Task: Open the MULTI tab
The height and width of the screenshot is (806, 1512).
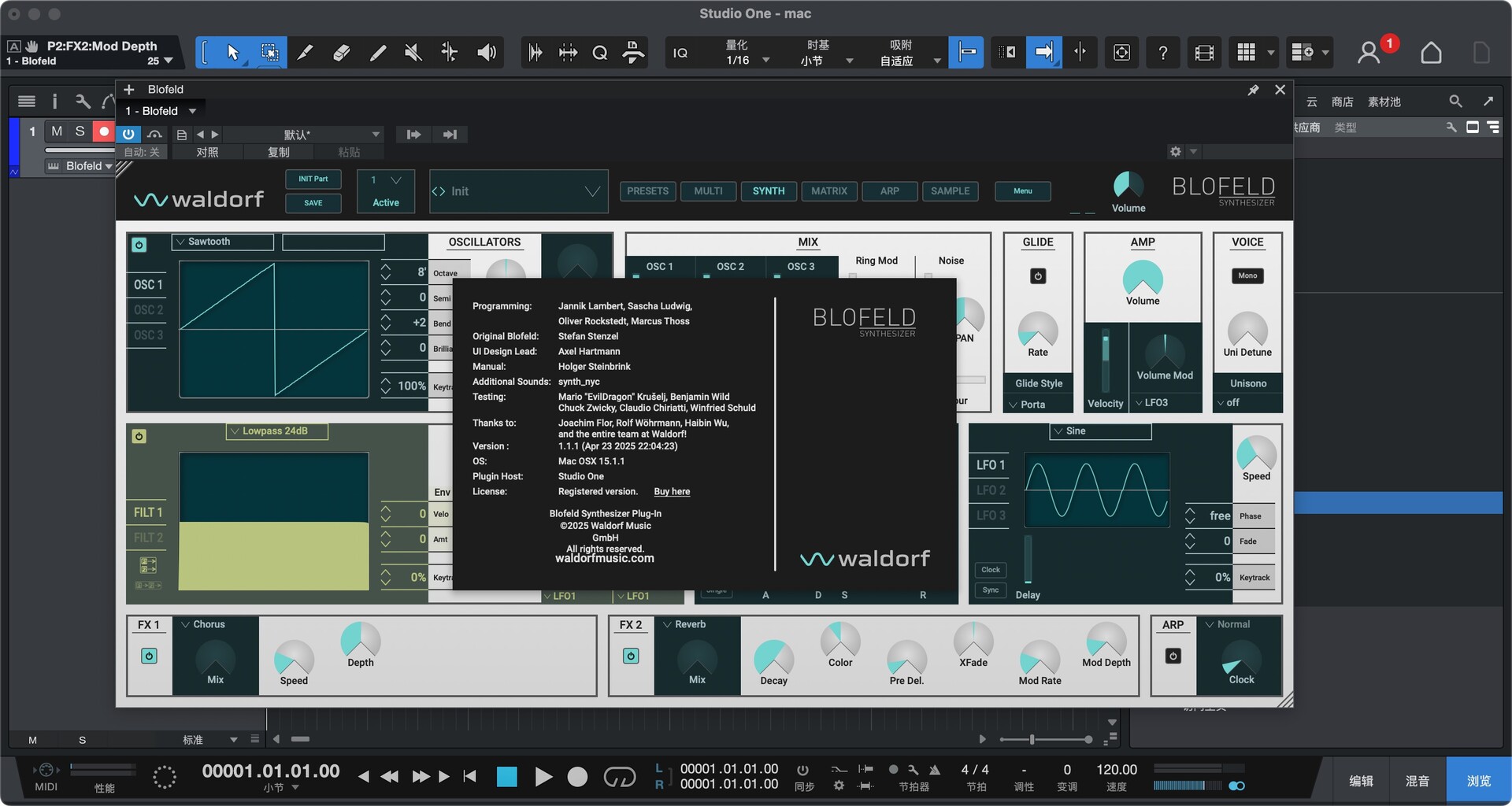Action: 708,191
